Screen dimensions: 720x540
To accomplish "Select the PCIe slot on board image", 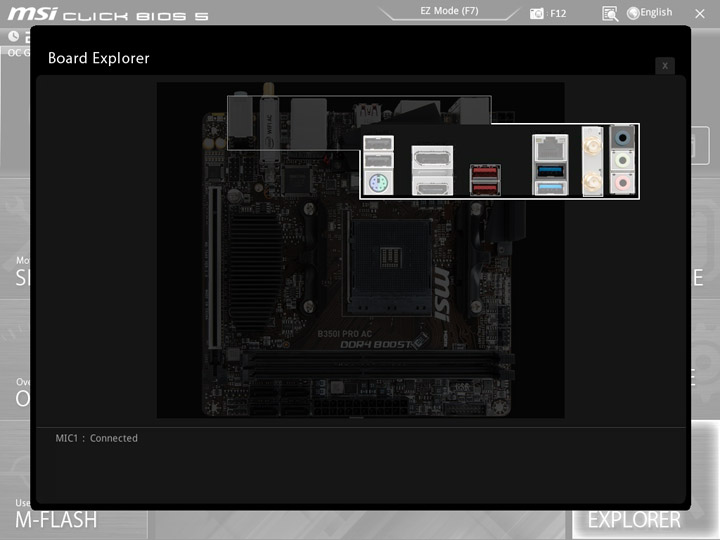I will click(x=214, y=267).
